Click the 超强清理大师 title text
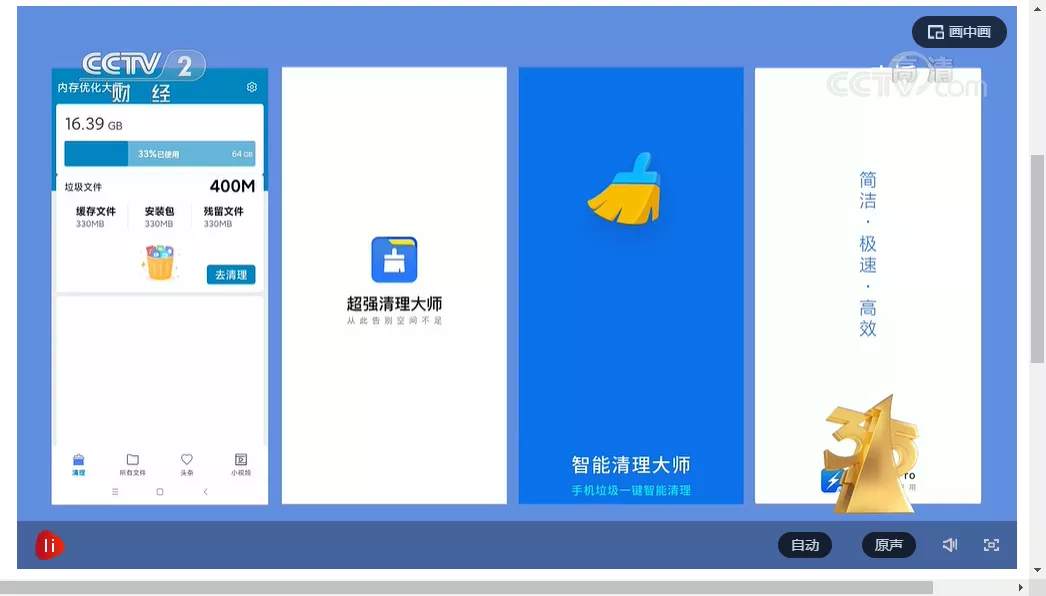This screenshot has width=1046, height=596. [x=394, y=304]
